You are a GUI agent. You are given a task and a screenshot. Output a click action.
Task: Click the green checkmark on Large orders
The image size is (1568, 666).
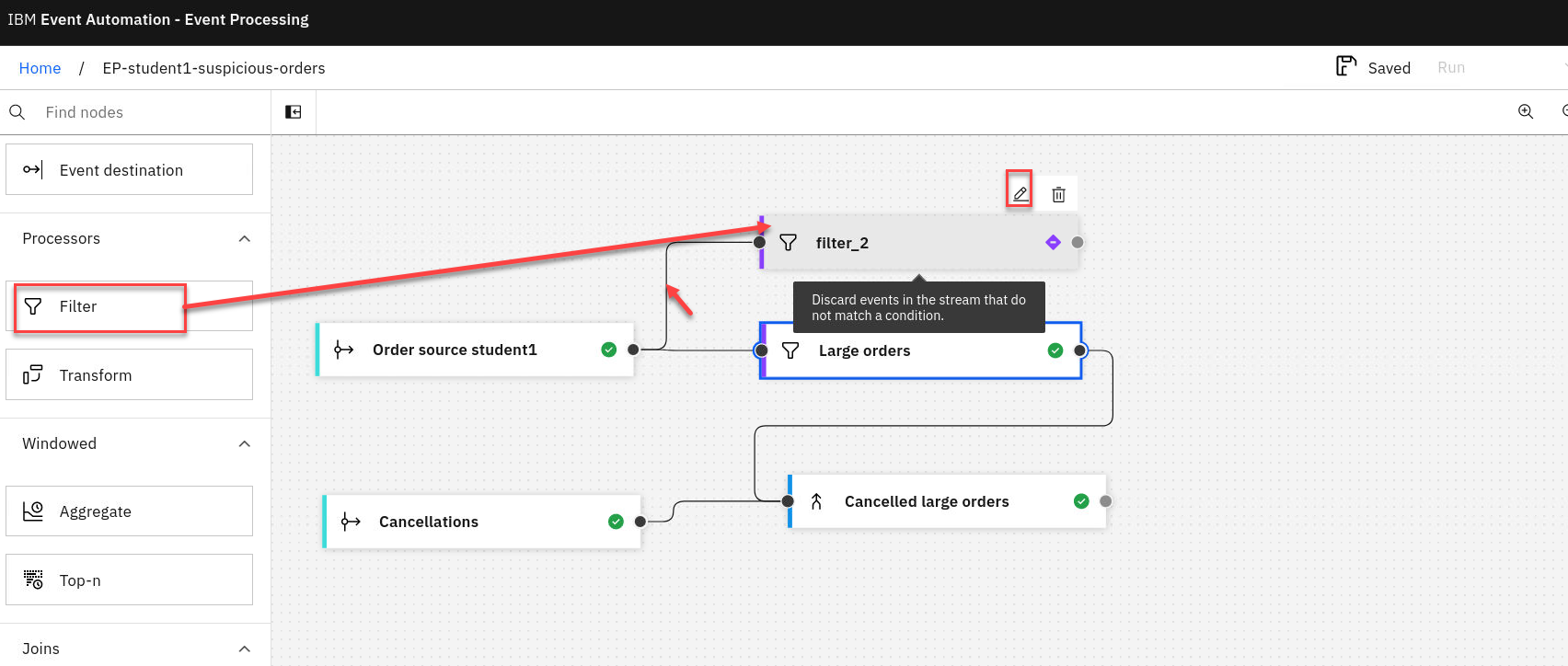(1055, 350)
